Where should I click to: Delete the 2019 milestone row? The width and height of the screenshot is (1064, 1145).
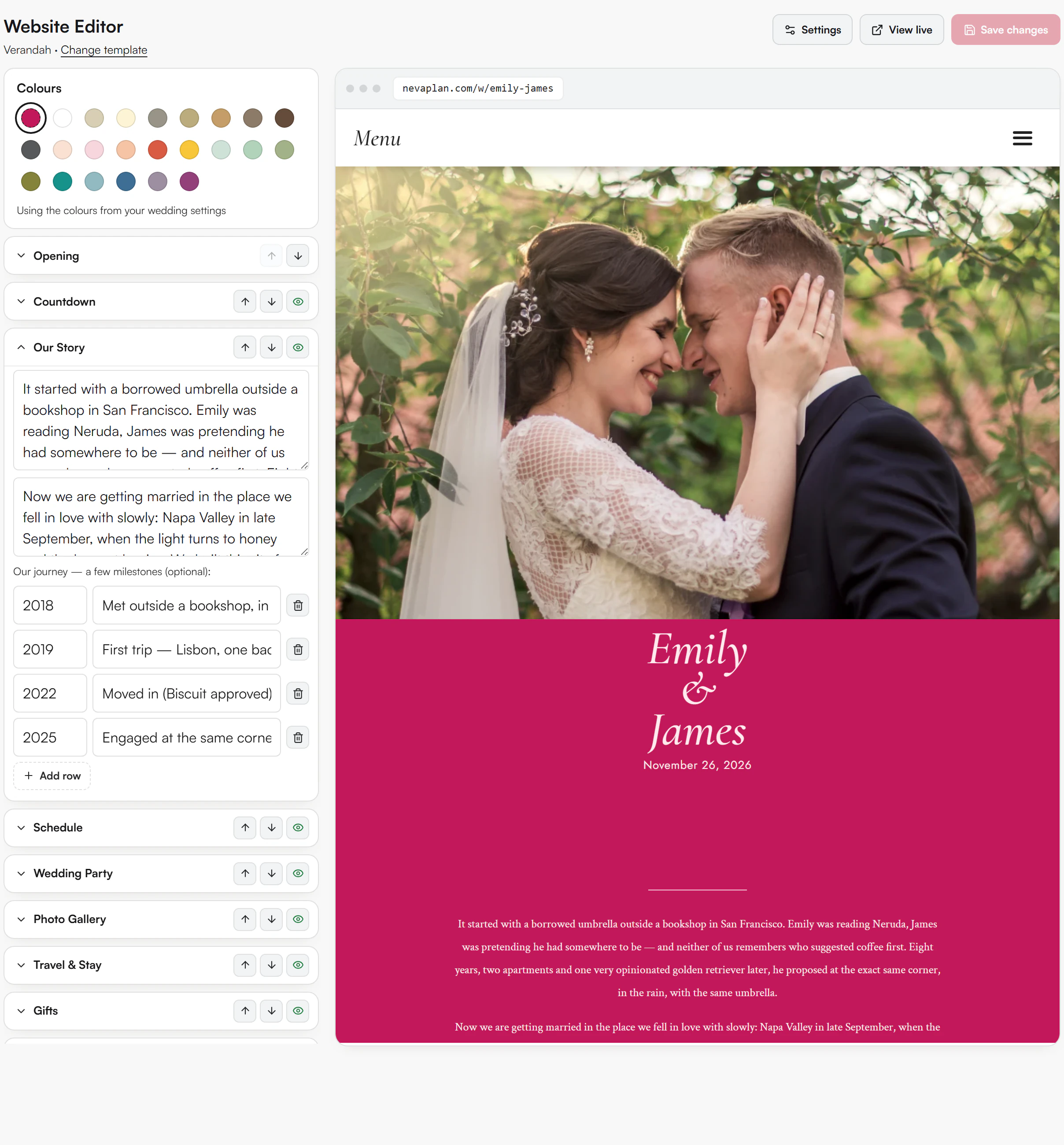(x=298, y=650)
